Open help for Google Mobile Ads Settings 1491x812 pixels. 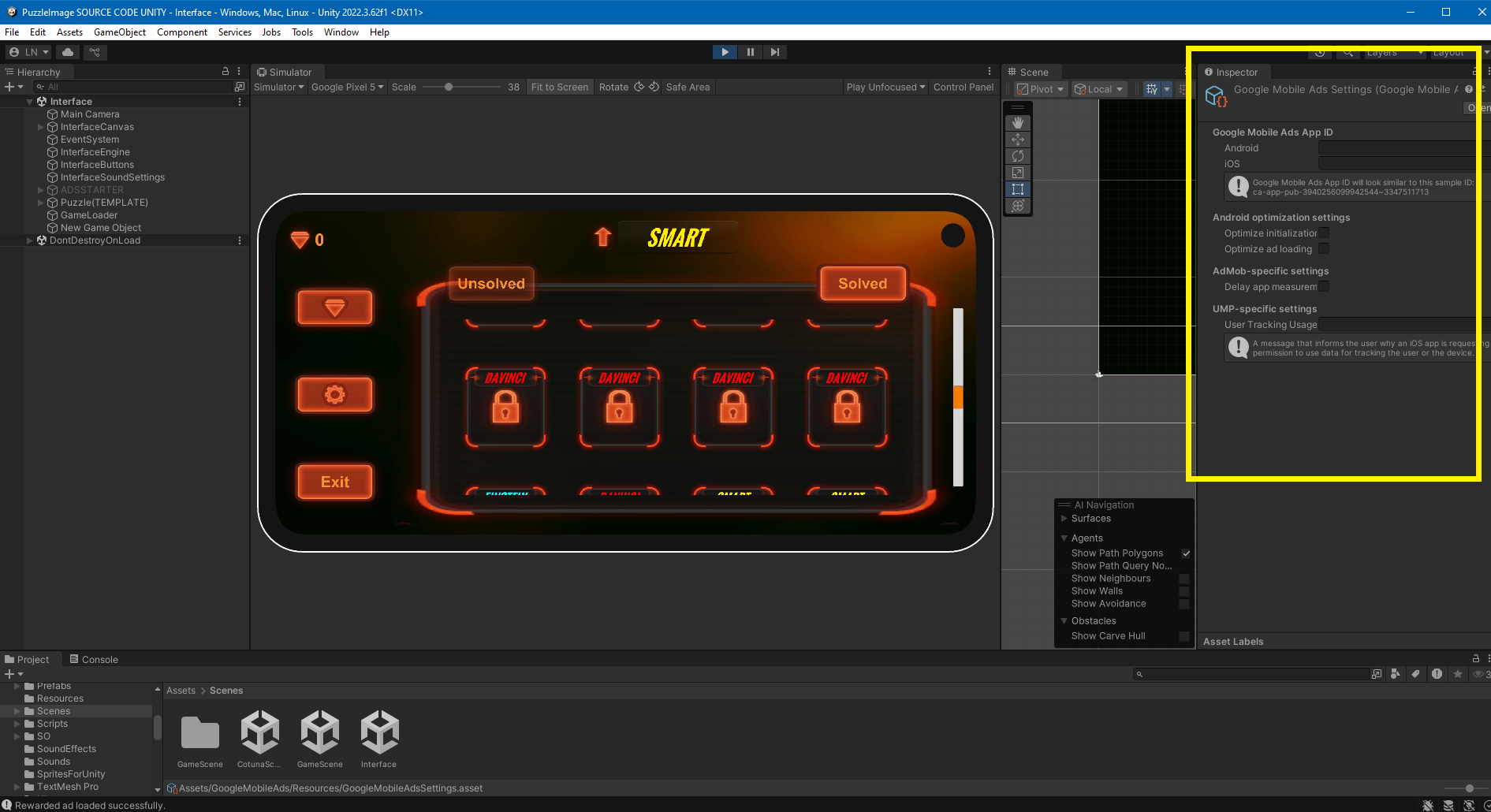tap(1469, 89)
